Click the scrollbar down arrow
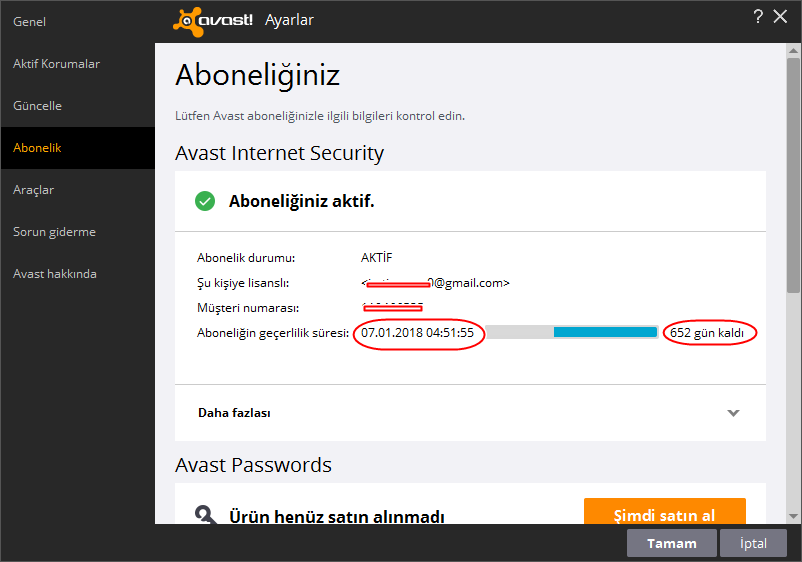802x562 pixels. point(793,516)
